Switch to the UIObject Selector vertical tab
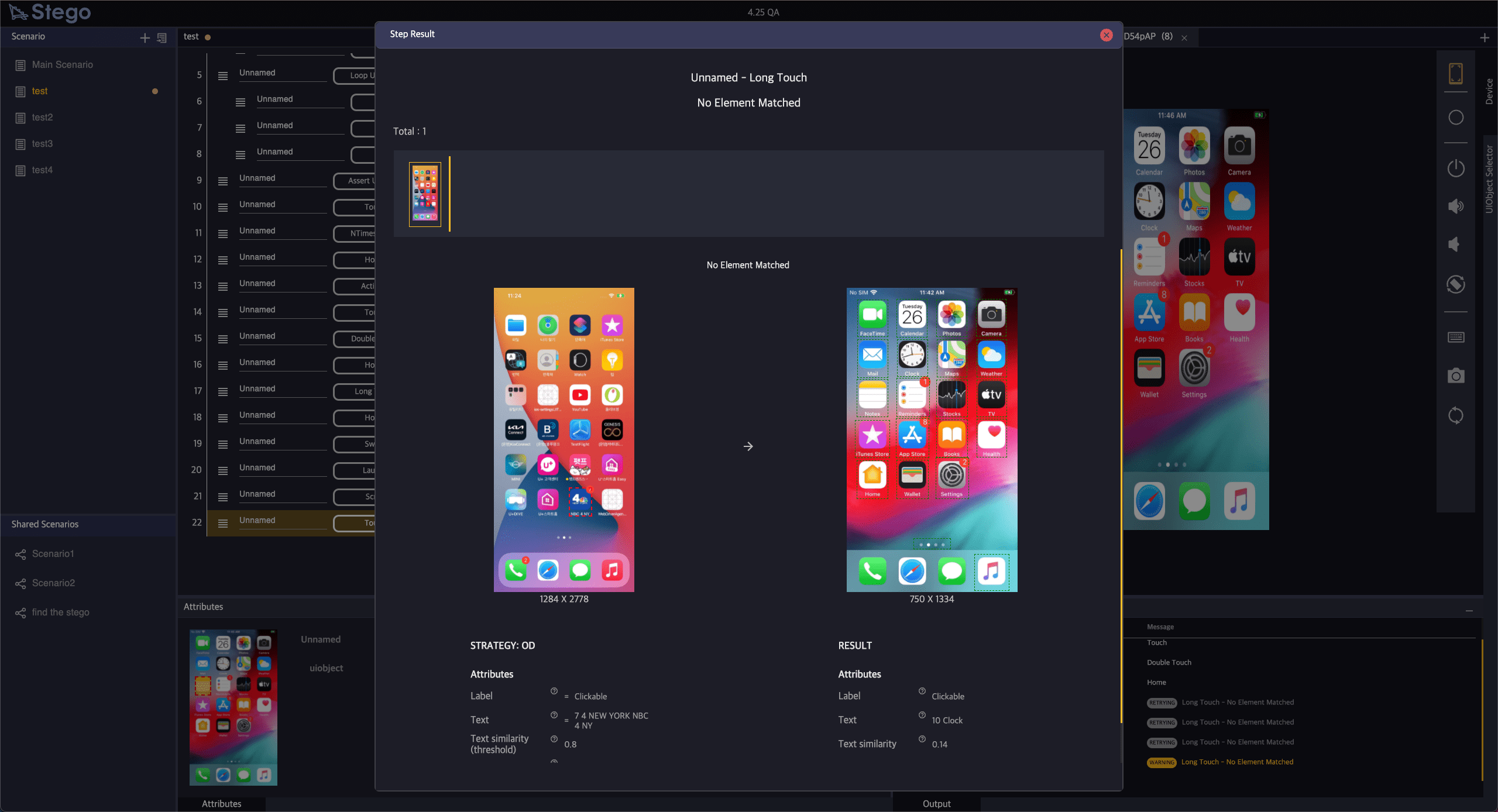This screenshot has height=812, width=1498. [x=1489, y=179]
